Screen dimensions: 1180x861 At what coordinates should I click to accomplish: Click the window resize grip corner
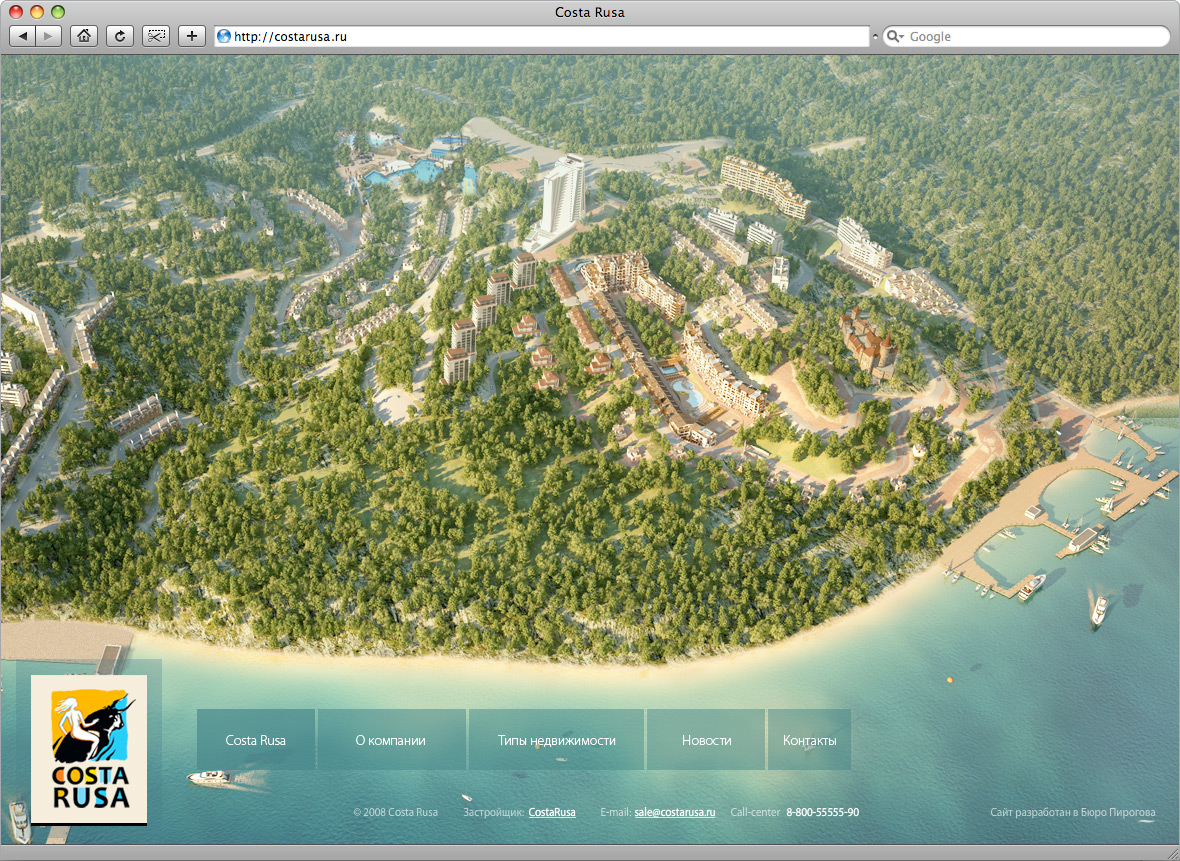(x=1170, y=852)
